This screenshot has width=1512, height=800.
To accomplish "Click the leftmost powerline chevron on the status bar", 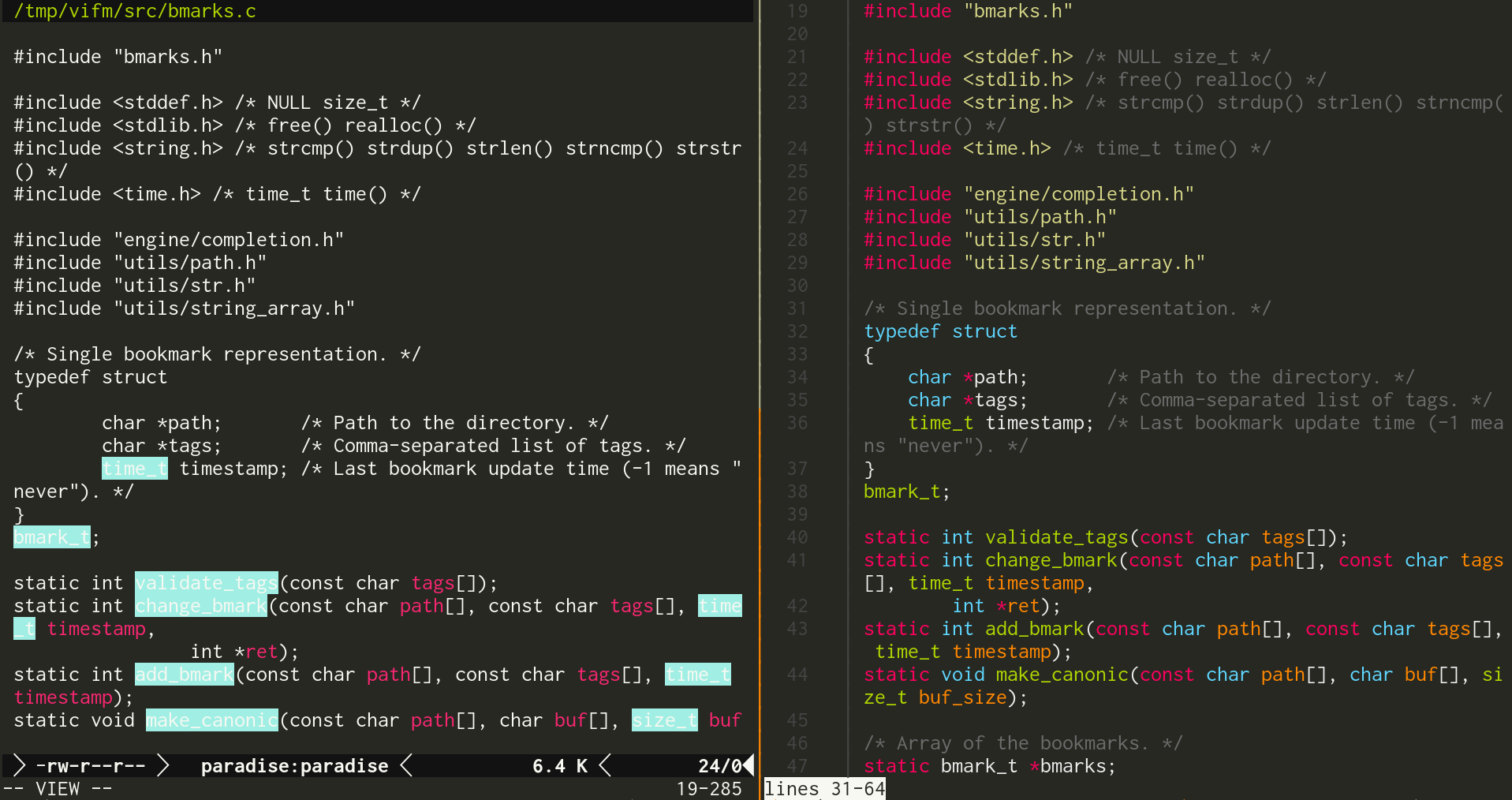I will point(19,765).
